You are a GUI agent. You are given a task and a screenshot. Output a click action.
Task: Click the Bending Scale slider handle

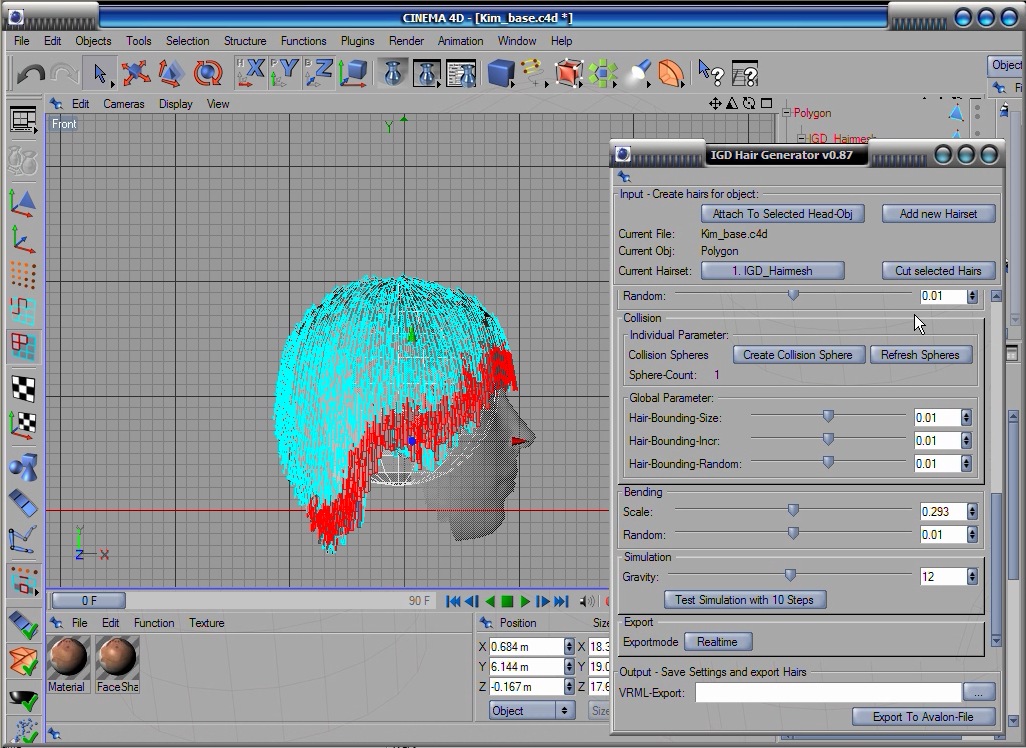coord(793,510)
